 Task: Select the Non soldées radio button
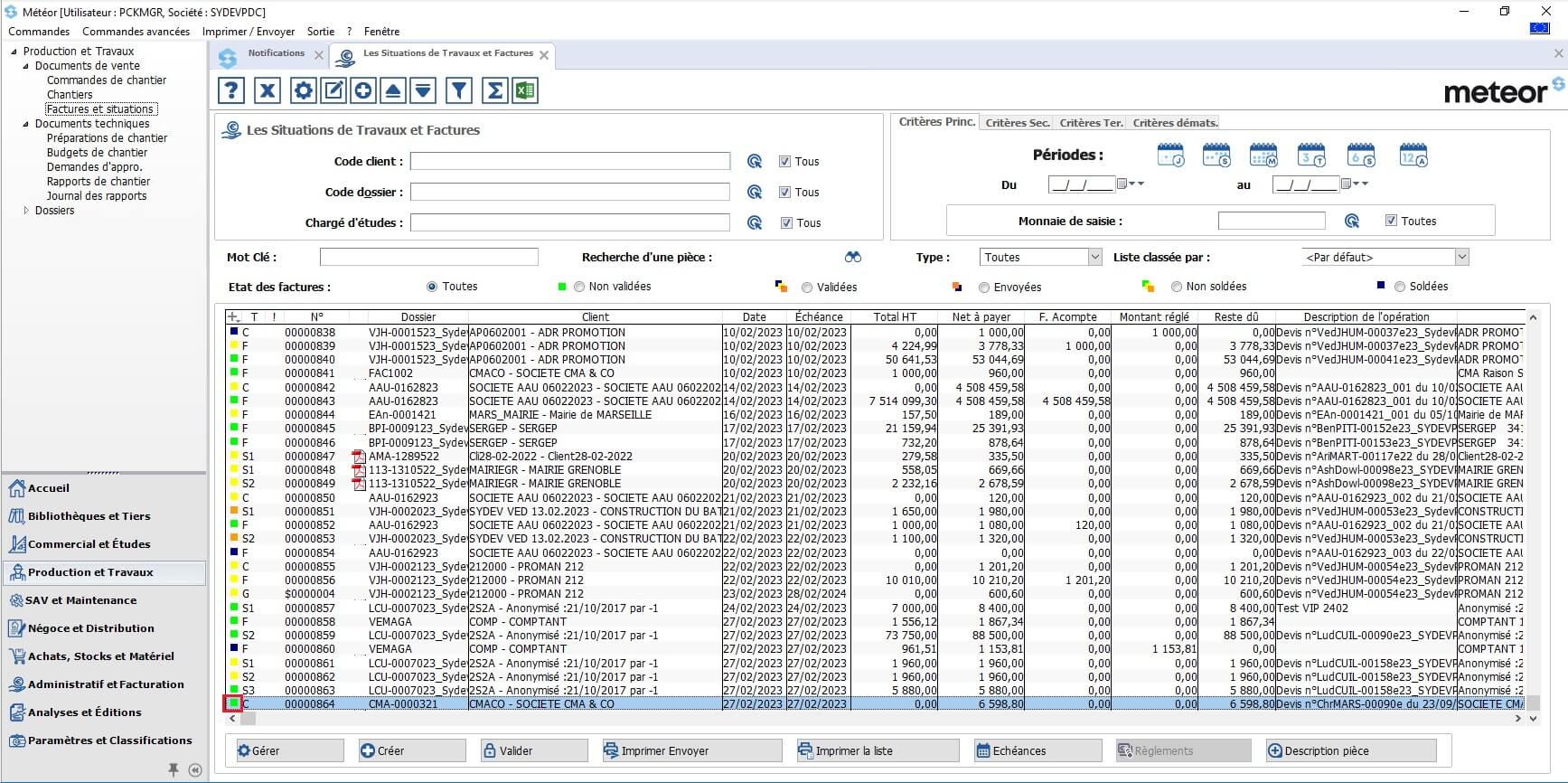1177,287
